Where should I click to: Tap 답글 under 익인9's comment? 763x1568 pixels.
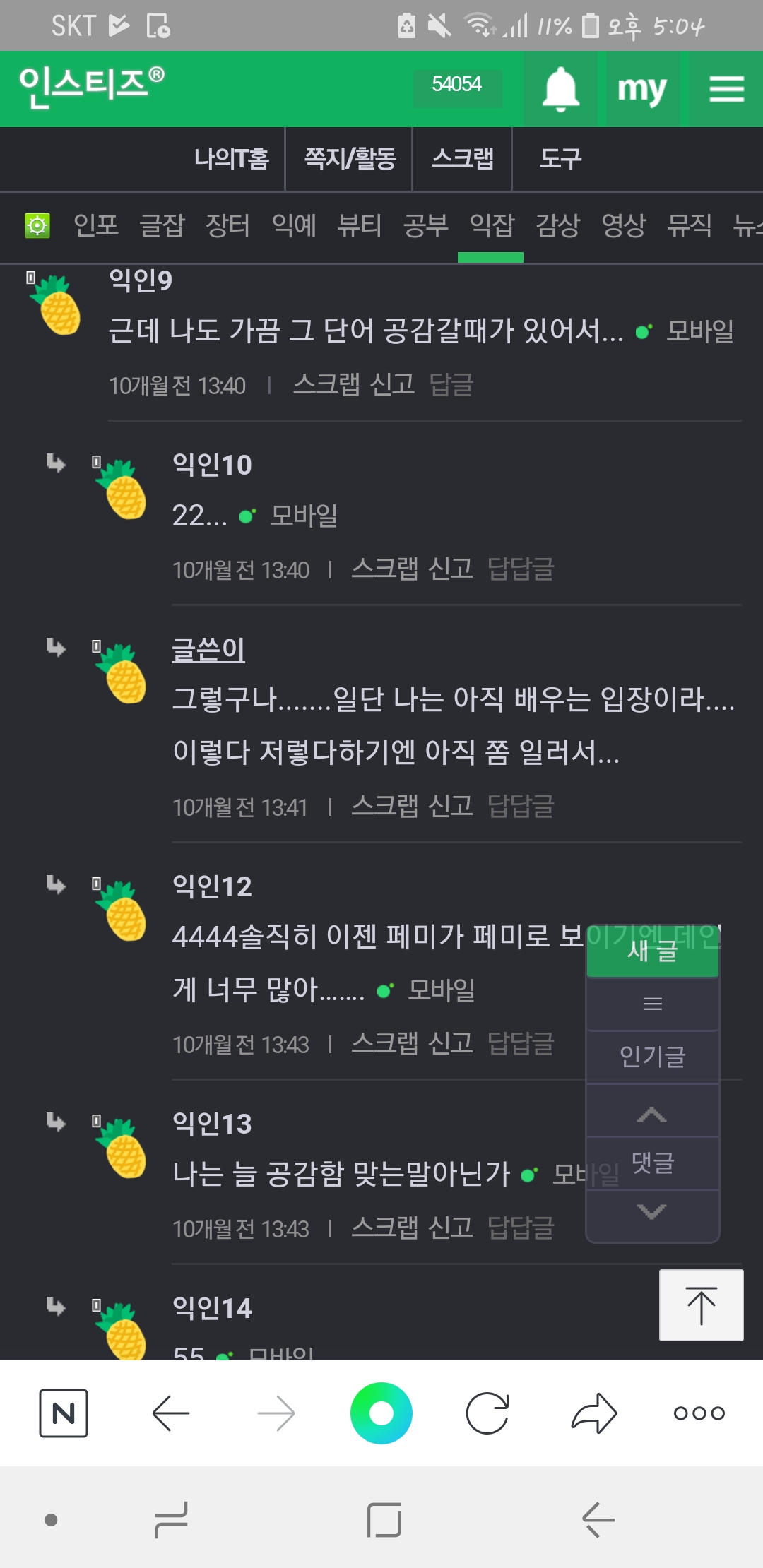pos(451,385)
